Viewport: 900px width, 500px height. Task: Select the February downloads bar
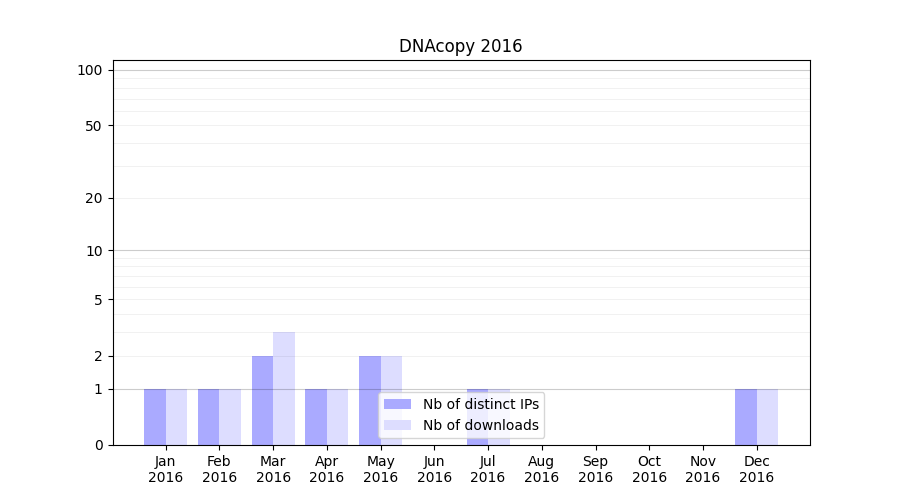230,417
